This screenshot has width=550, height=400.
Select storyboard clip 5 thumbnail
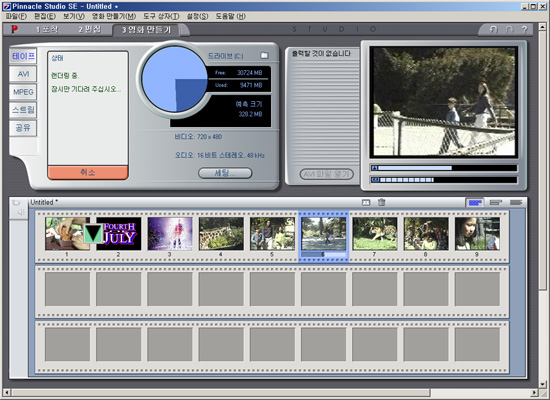tap(272, 234)
